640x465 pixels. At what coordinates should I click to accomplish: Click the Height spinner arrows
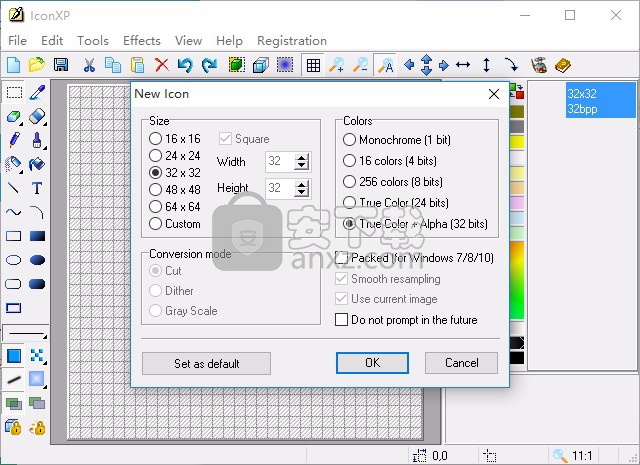click(302, 189)
